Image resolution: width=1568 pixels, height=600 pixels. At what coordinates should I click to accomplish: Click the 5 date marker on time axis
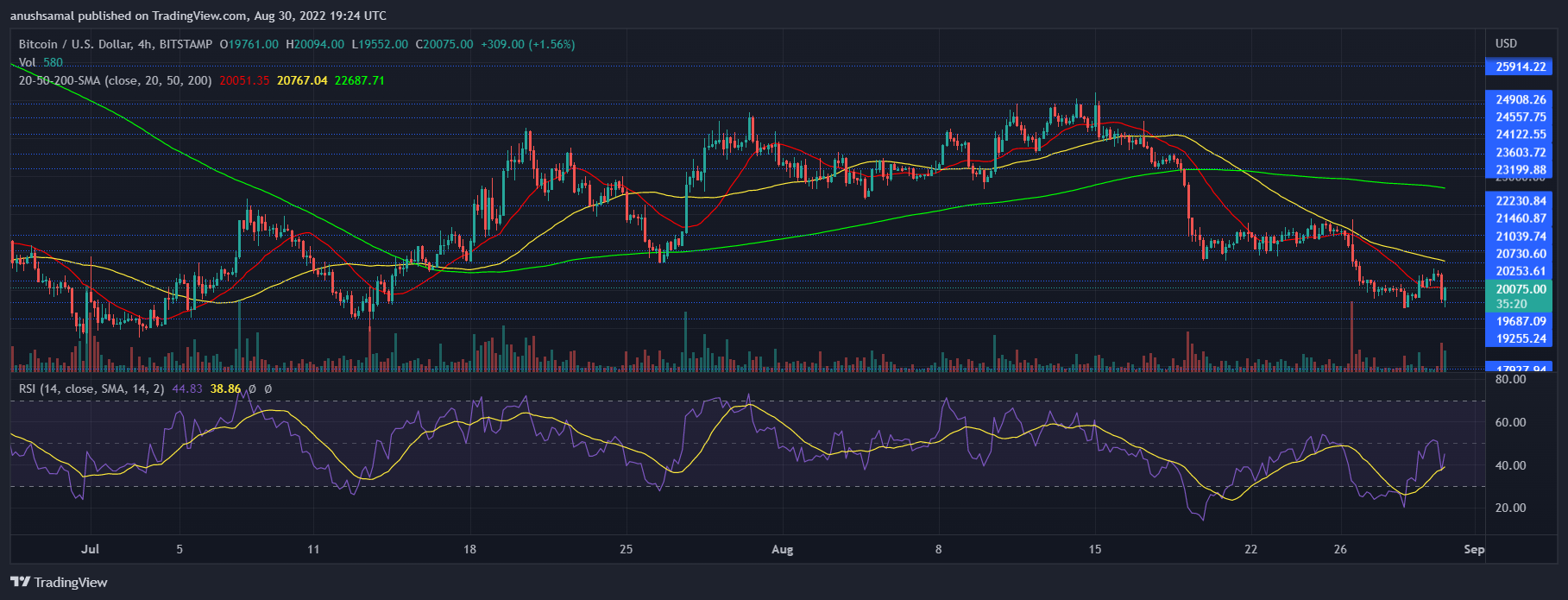(179, 549)
